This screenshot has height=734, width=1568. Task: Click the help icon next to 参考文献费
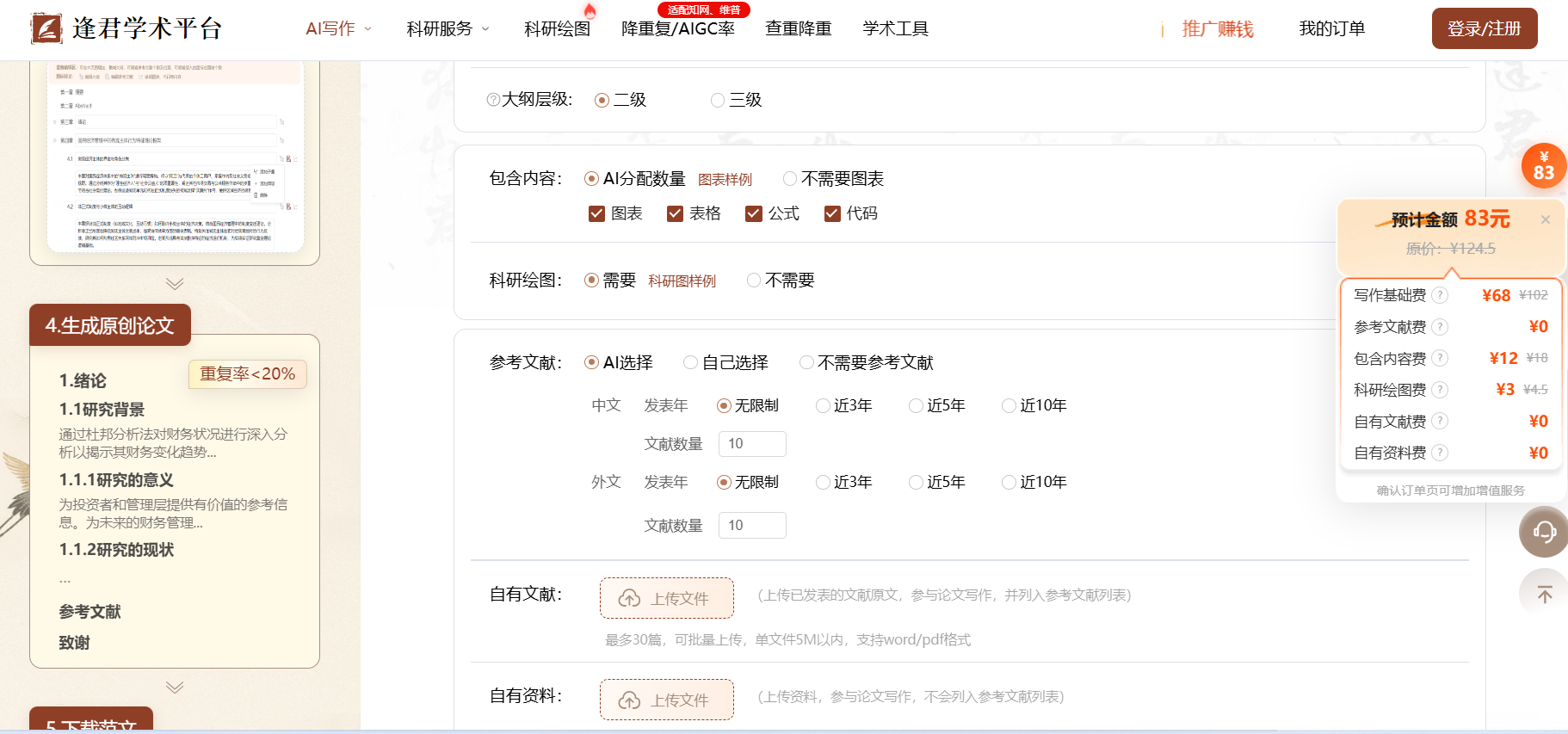1440,327
